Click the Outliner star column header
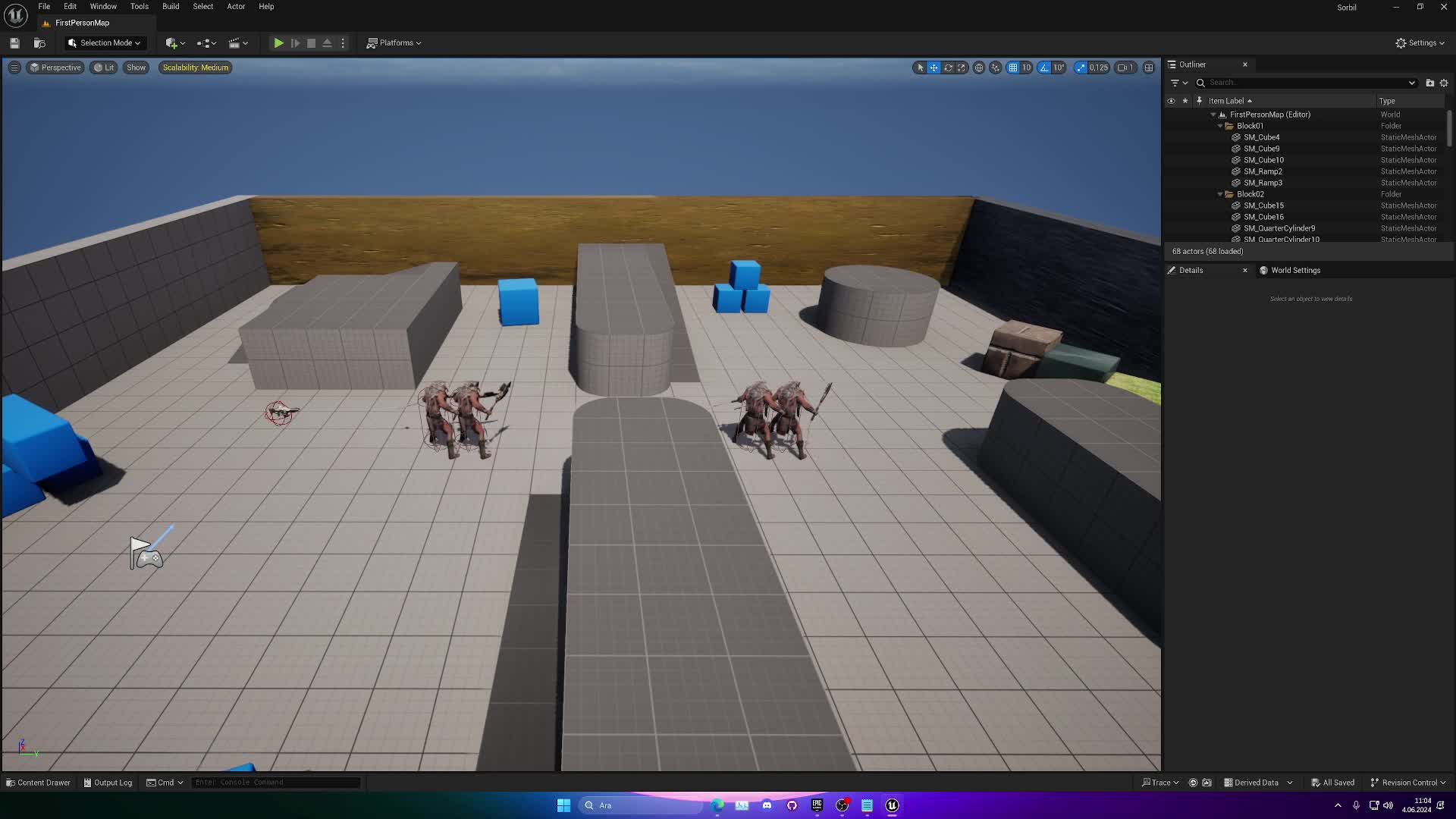 pos(1185,101)
